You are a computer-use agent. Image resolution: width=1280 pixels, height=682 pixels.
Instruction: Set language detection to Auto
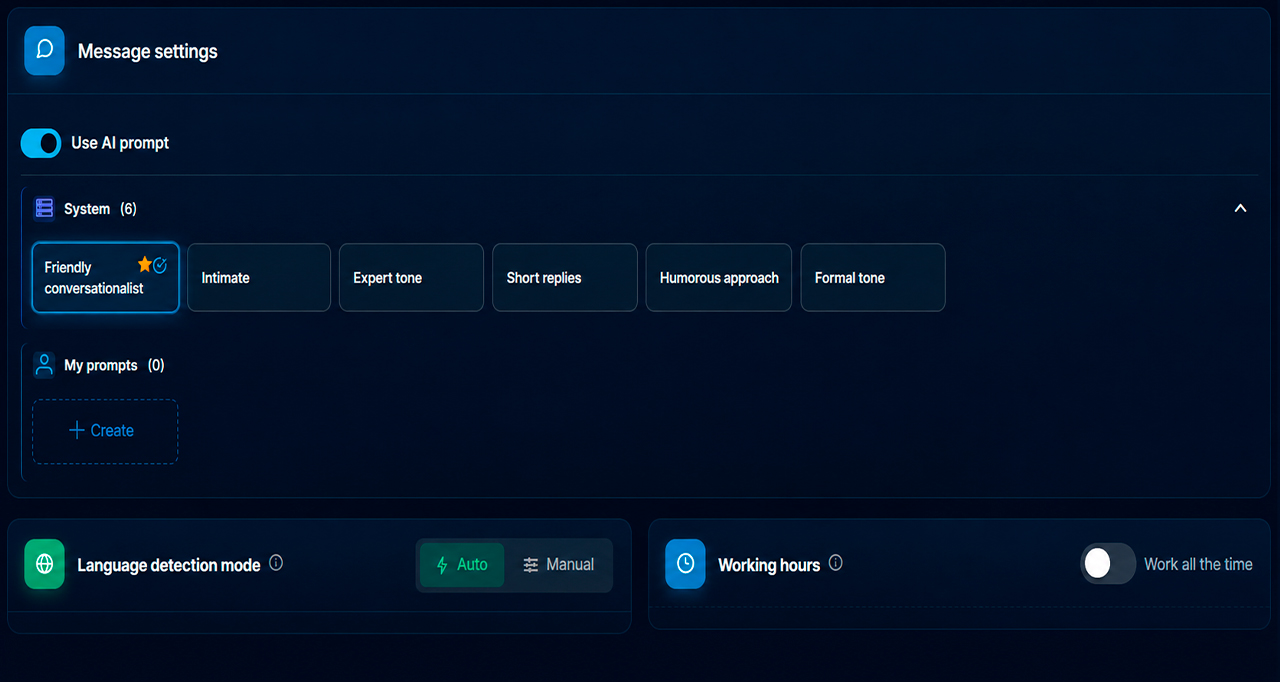point(462,565)
